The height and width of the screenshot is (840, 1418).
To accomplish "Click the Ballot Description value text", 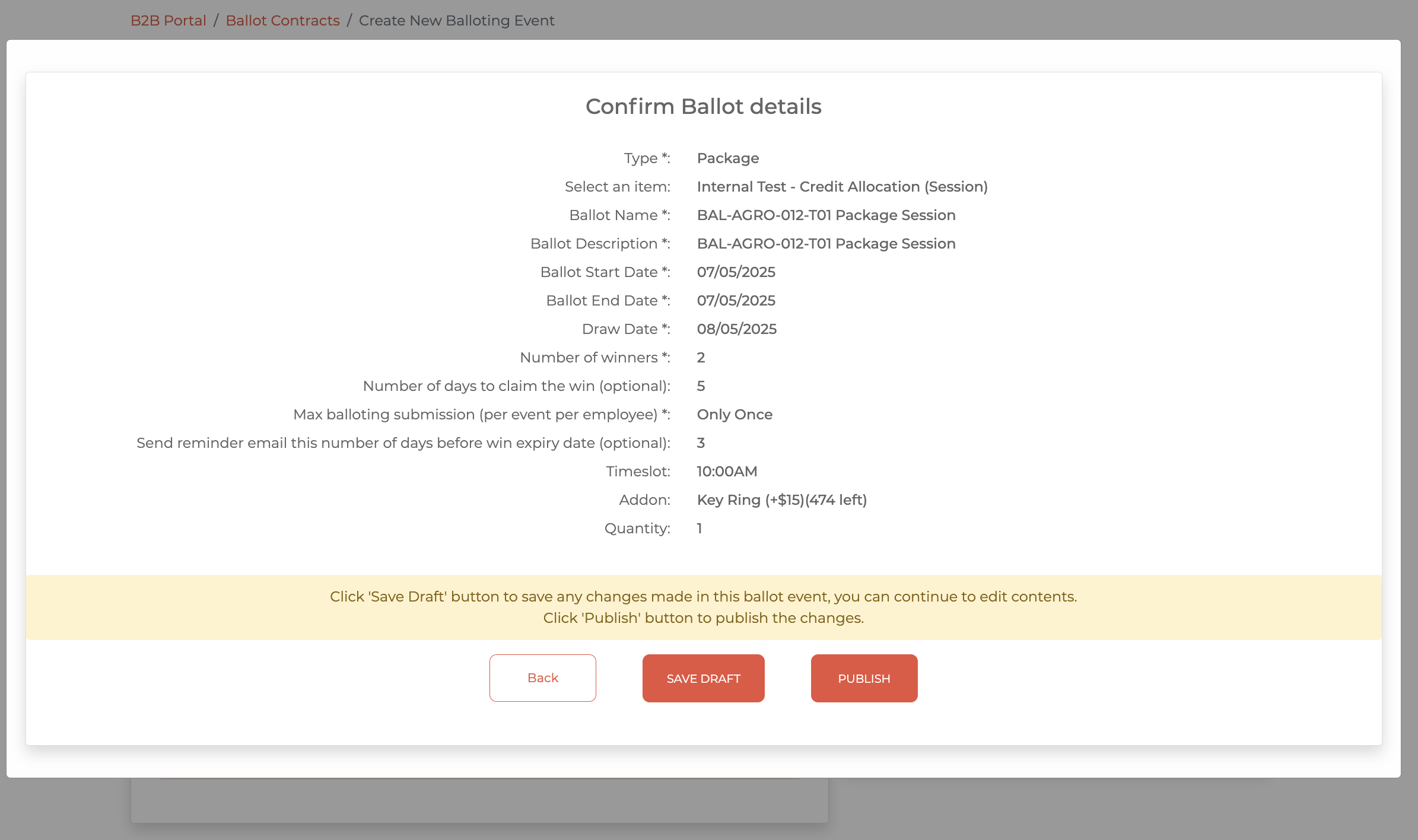I will tap(826, 243).
